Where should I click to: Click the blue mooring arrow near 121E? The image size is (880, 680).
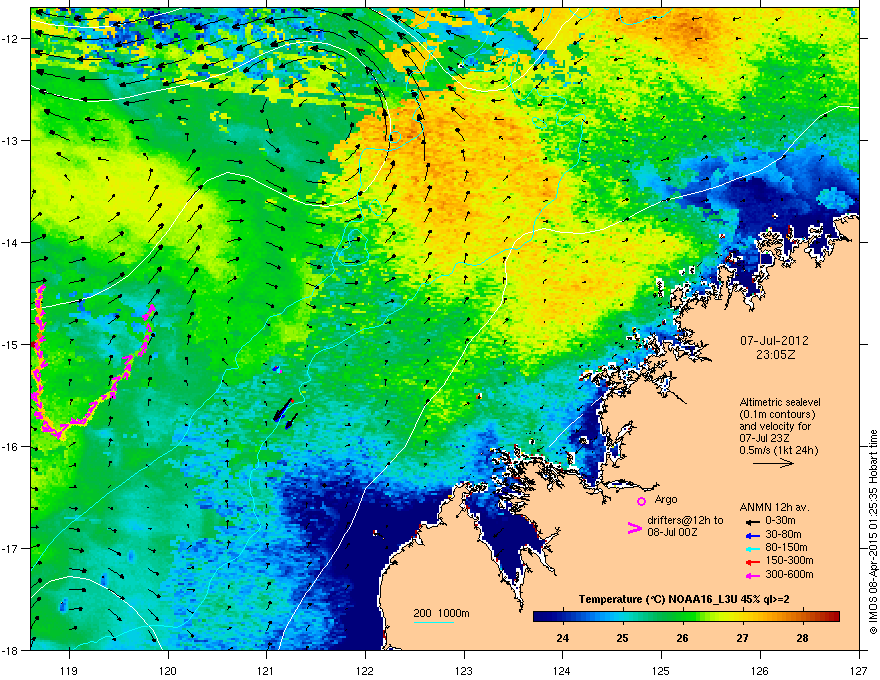pos(283,410)
